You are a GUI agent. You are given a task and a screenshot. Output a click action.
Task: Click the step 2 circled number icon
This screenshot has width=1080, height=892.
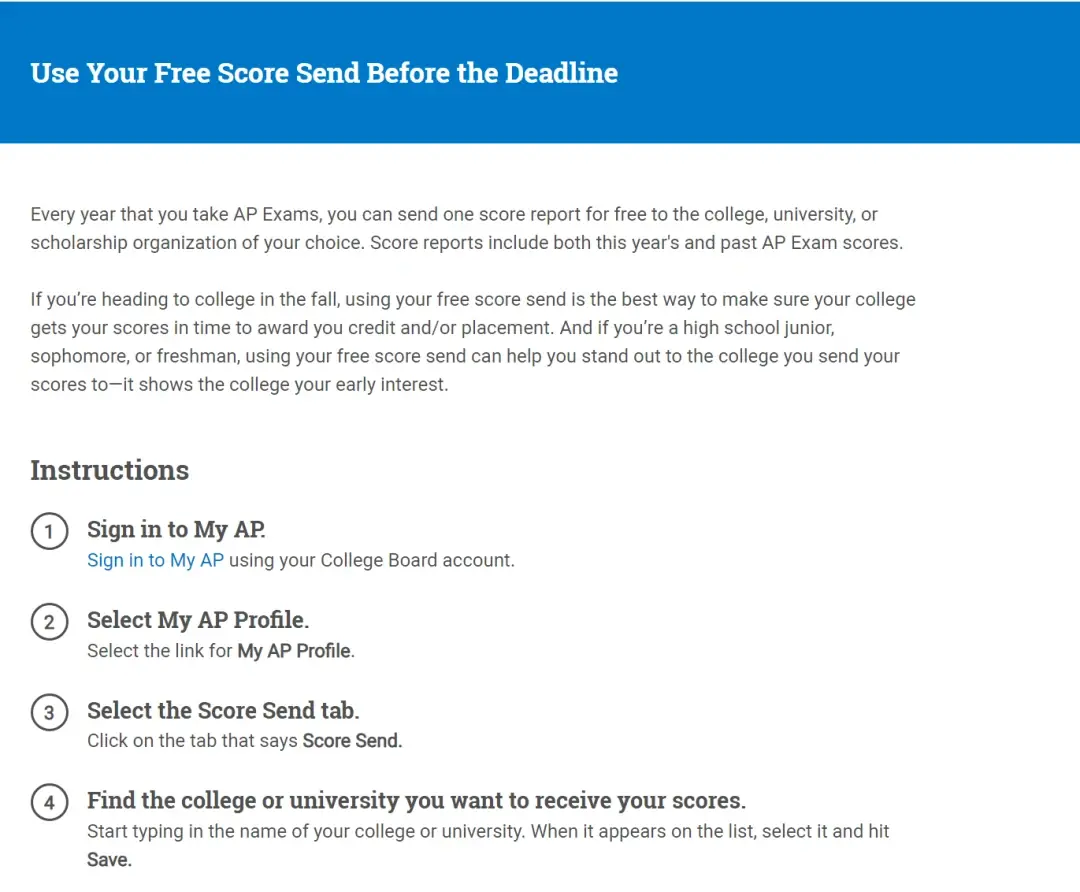tap(49, 622)
